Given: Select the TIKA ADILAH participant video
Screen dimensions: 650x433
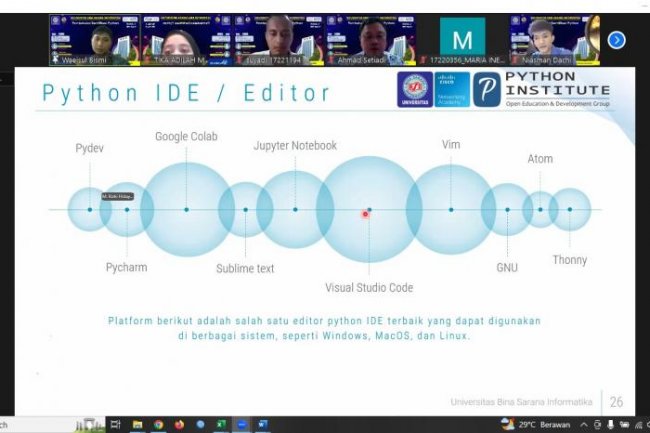Looking at the screenshot, I should [188, 40].
